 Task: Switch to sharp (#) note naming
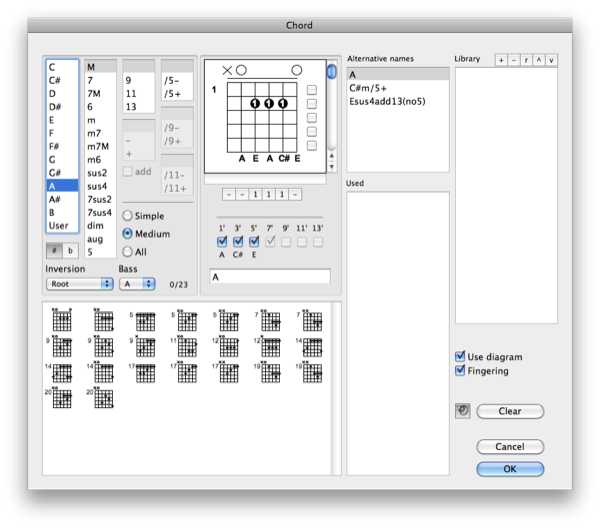(56, 250)
